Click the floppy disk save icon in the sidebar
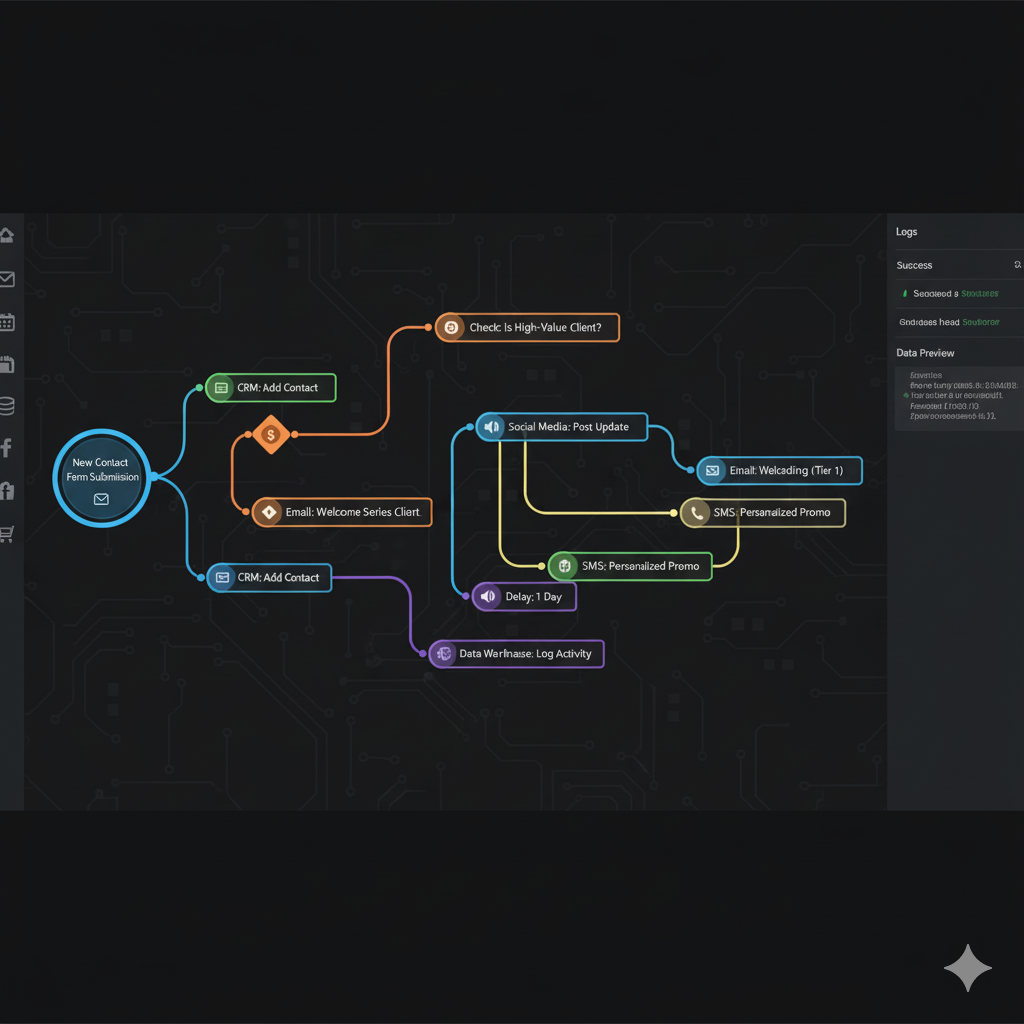 (x=7, y=364)
